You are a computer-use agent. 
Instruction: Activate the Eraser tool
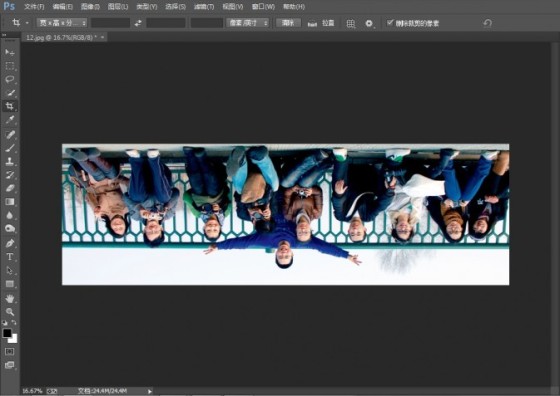point(10,188)
